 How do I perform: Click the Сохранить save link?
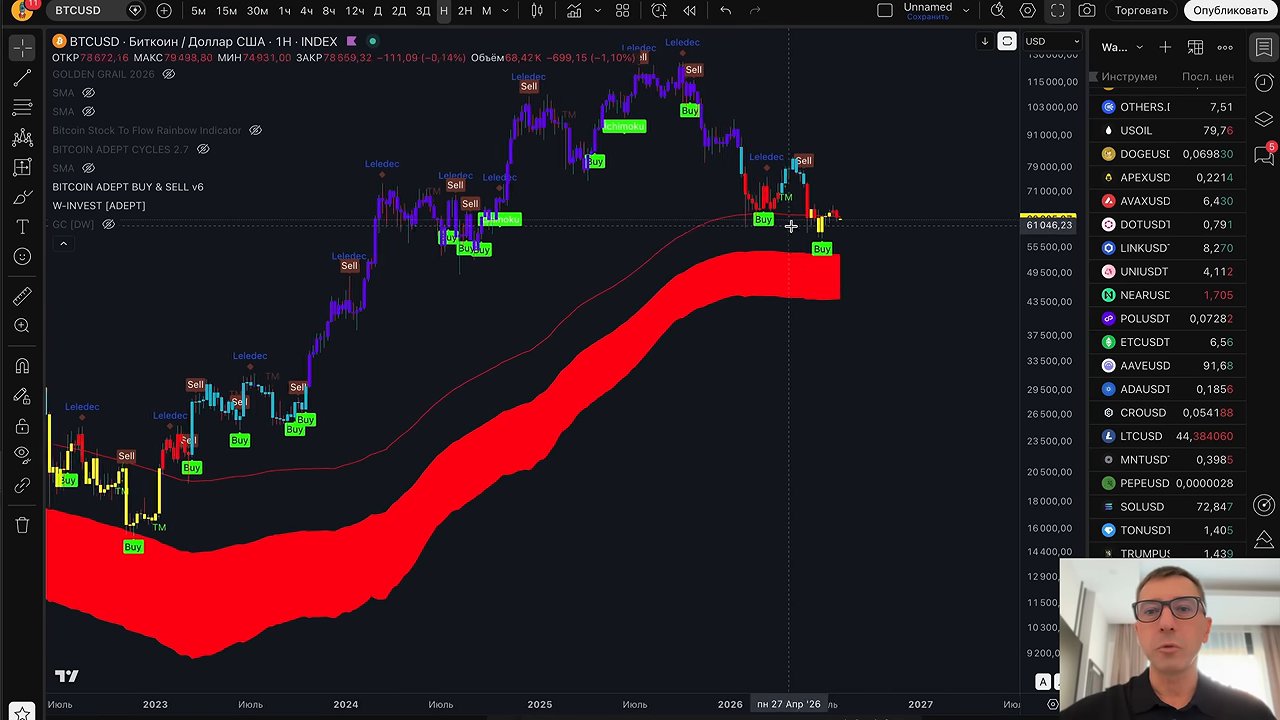(x=928, y=17)
